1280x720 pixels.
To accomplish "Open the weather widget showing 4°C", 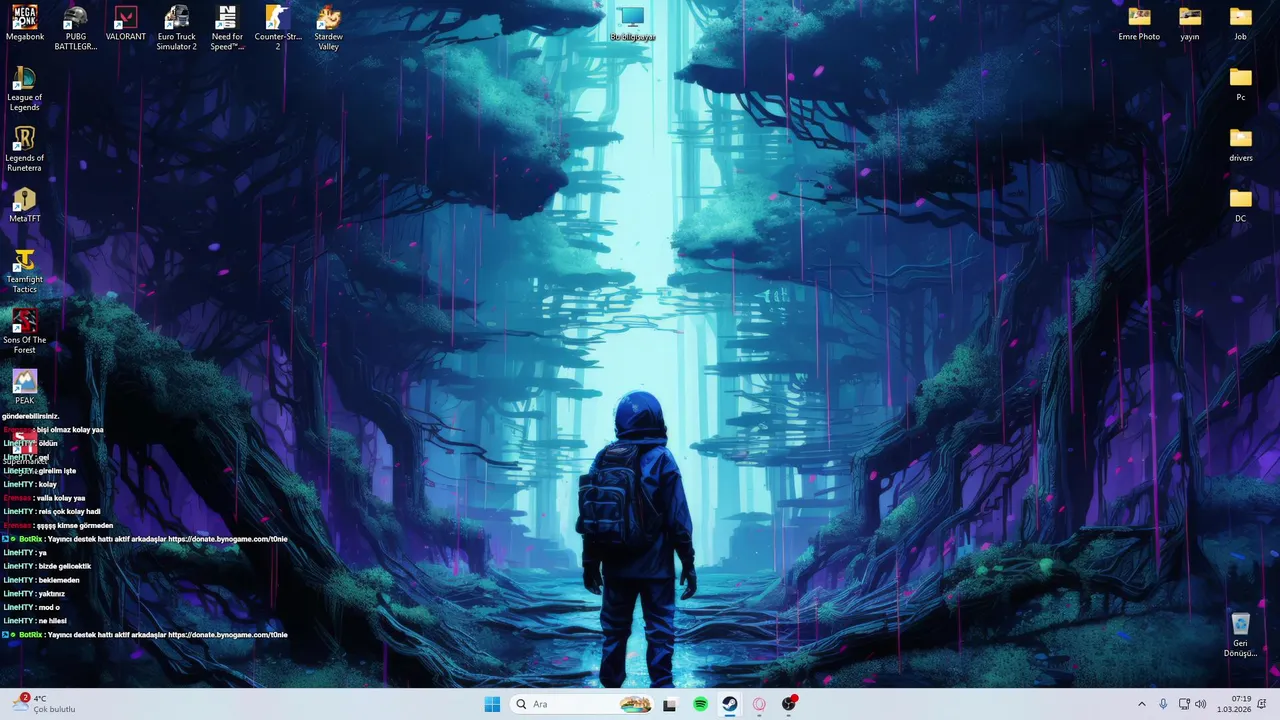I will pos(44,704).
